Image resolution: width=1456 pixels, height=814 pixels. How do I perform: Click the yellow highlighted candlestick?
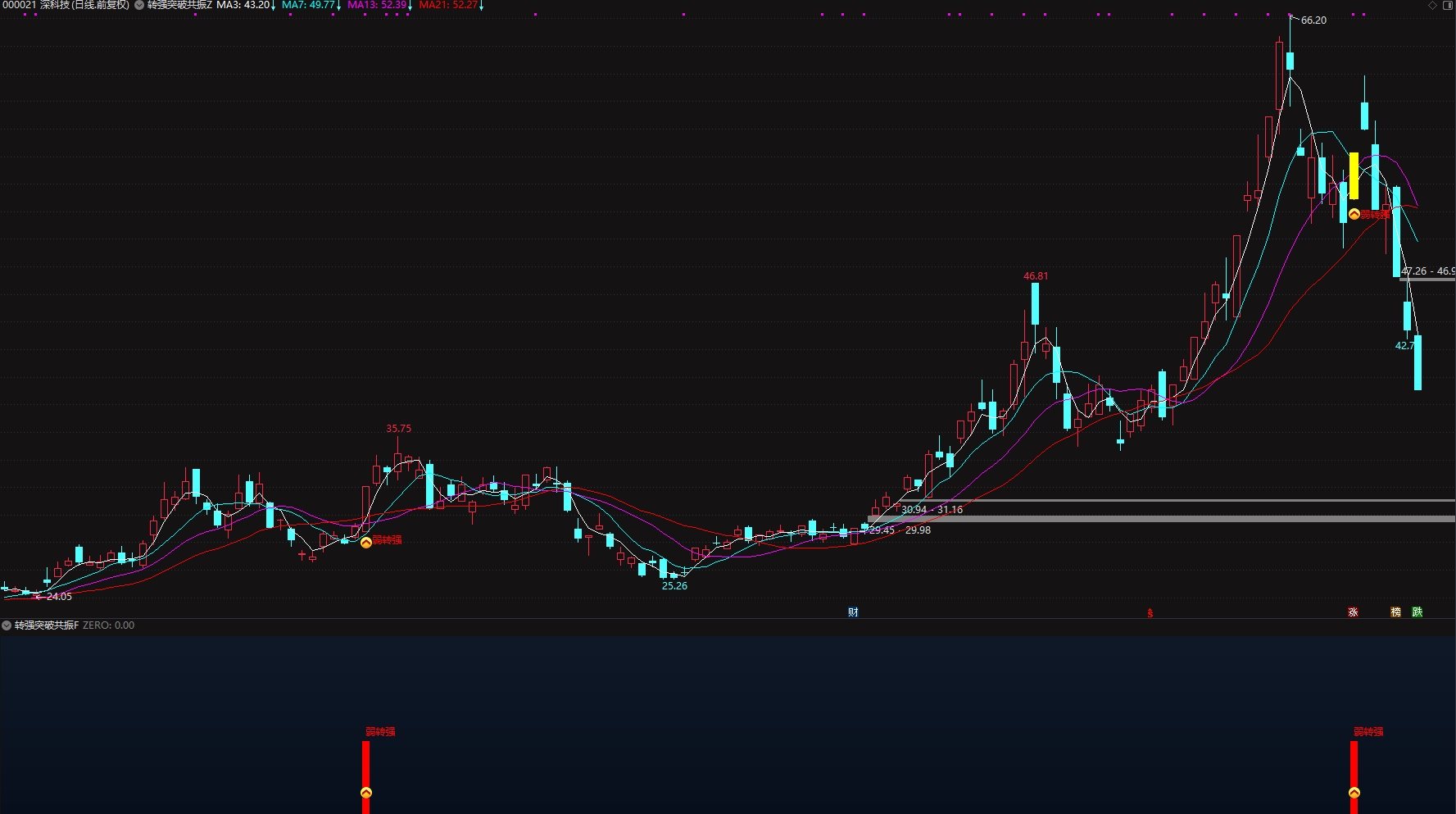[x=1354, y=176]
